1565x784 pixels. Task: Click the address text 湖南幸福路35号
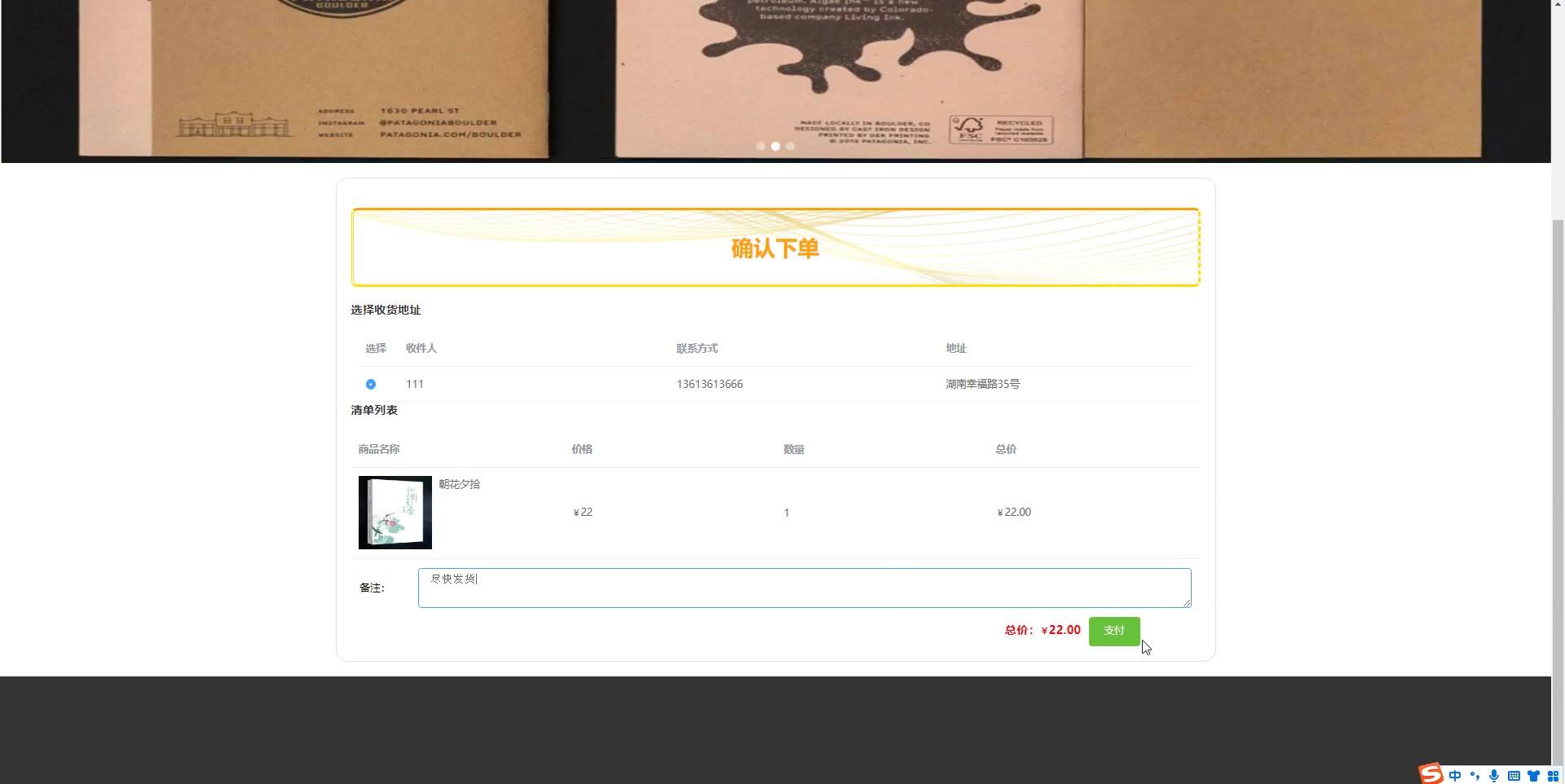[x=983, y=384]
